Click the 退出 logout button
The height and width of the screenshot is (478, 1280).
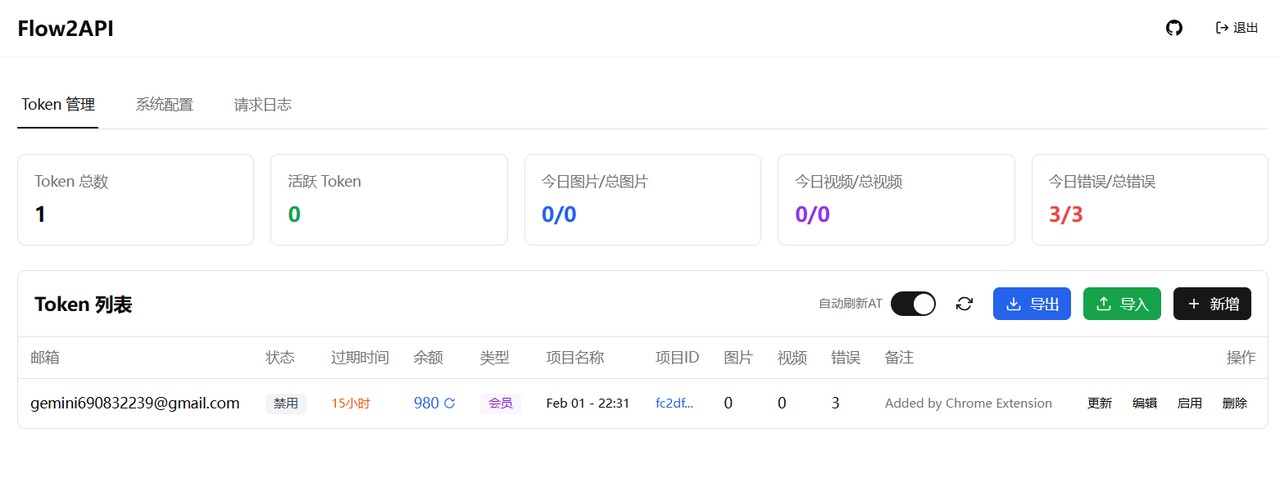pos(1237,28)
